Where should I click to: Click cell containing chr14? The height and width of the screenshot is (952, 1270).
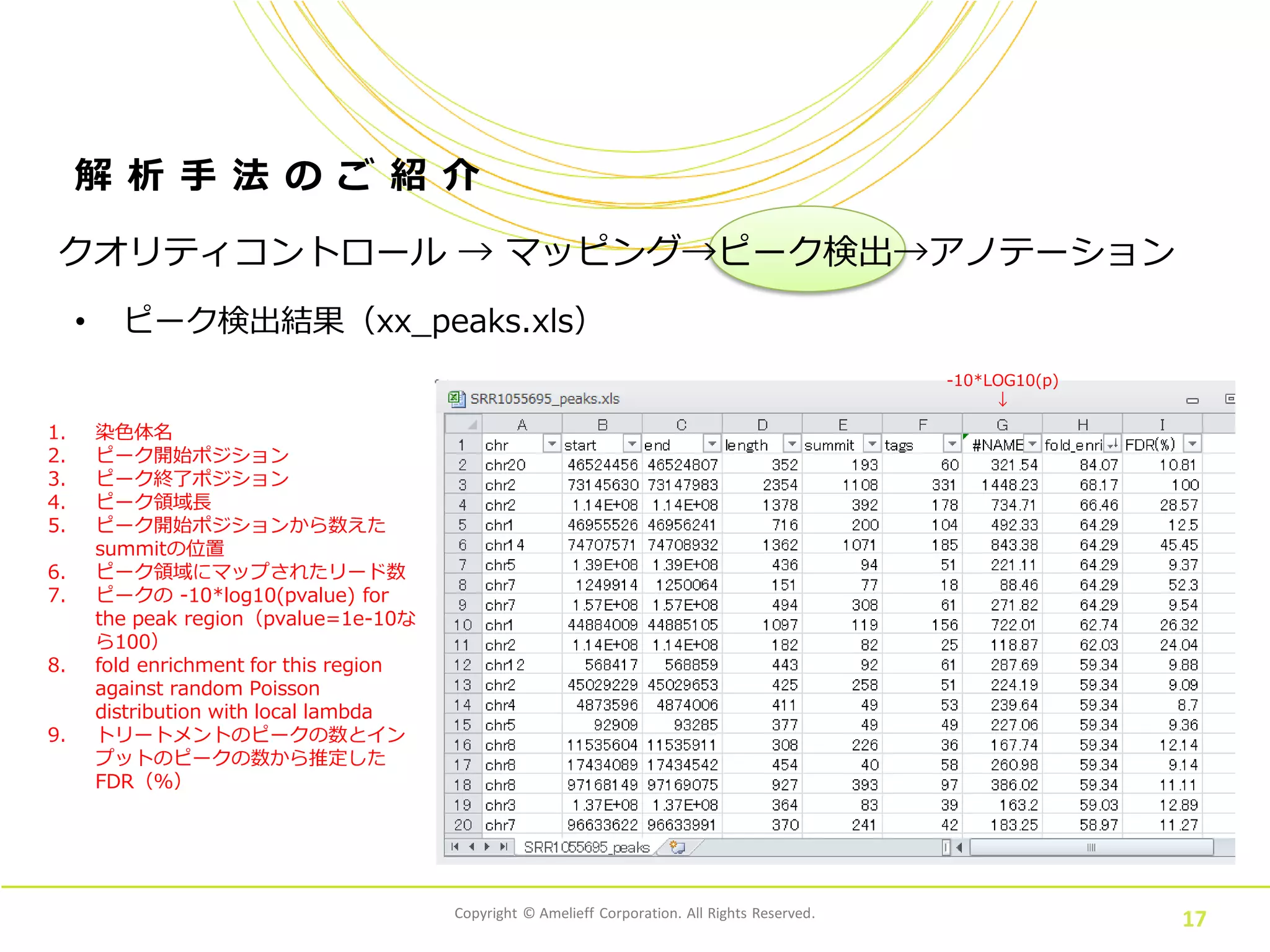pyautogui.click(x=522, y=545)
